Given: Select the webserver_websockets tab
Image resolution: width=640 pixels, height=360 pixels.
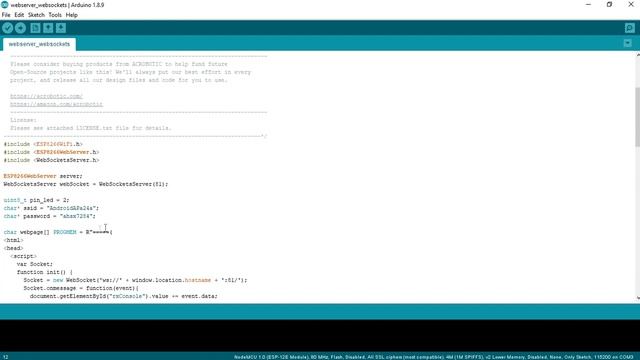Looking at the screenshot, I should point(39,44).
